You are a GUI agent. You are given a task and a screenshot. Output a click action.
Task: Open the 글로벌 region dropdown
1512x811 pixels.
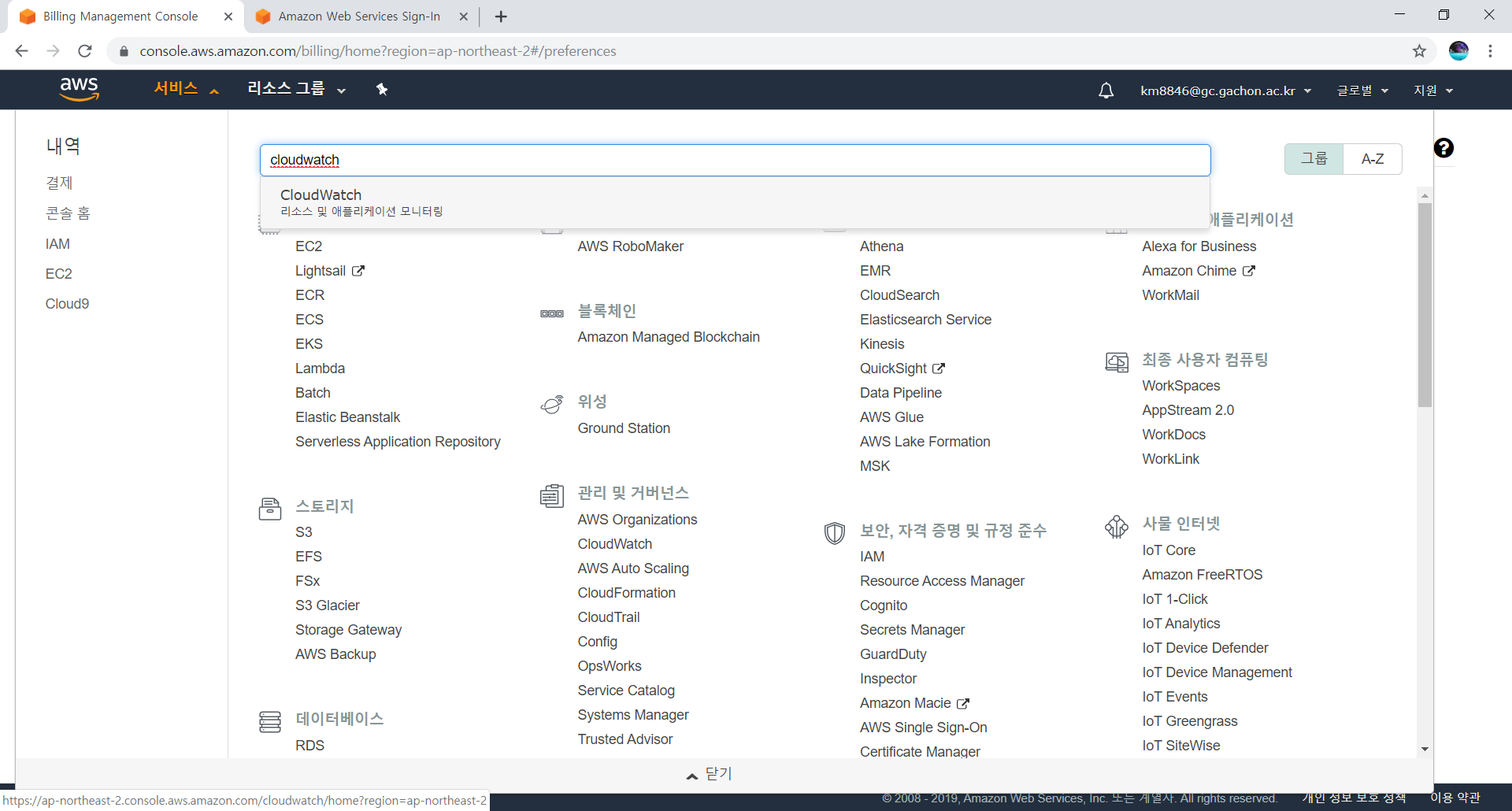1362,91
